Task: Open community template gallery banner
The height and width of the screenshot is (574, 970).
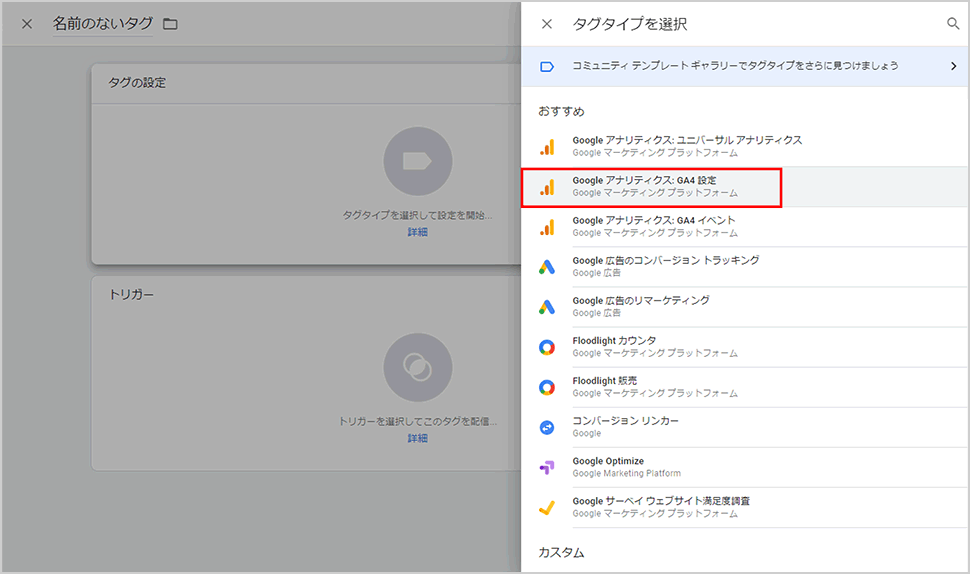Action: pyautogui.click(x=745, y=66)
